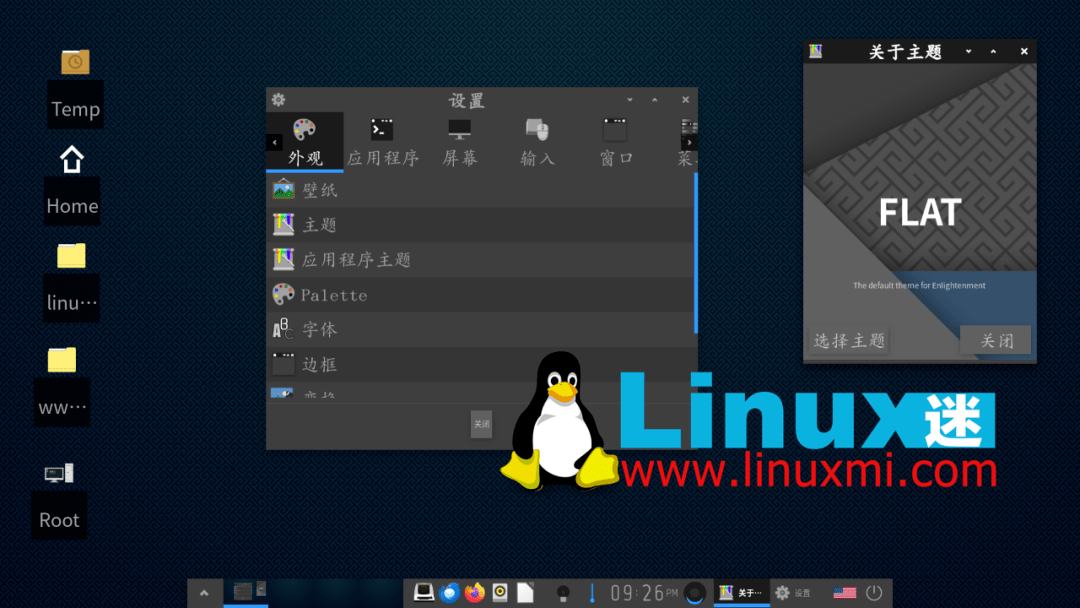Click the power button on the taskbar
The width and height of the screenshot is (1080, 608).
(x=874, y=592)
